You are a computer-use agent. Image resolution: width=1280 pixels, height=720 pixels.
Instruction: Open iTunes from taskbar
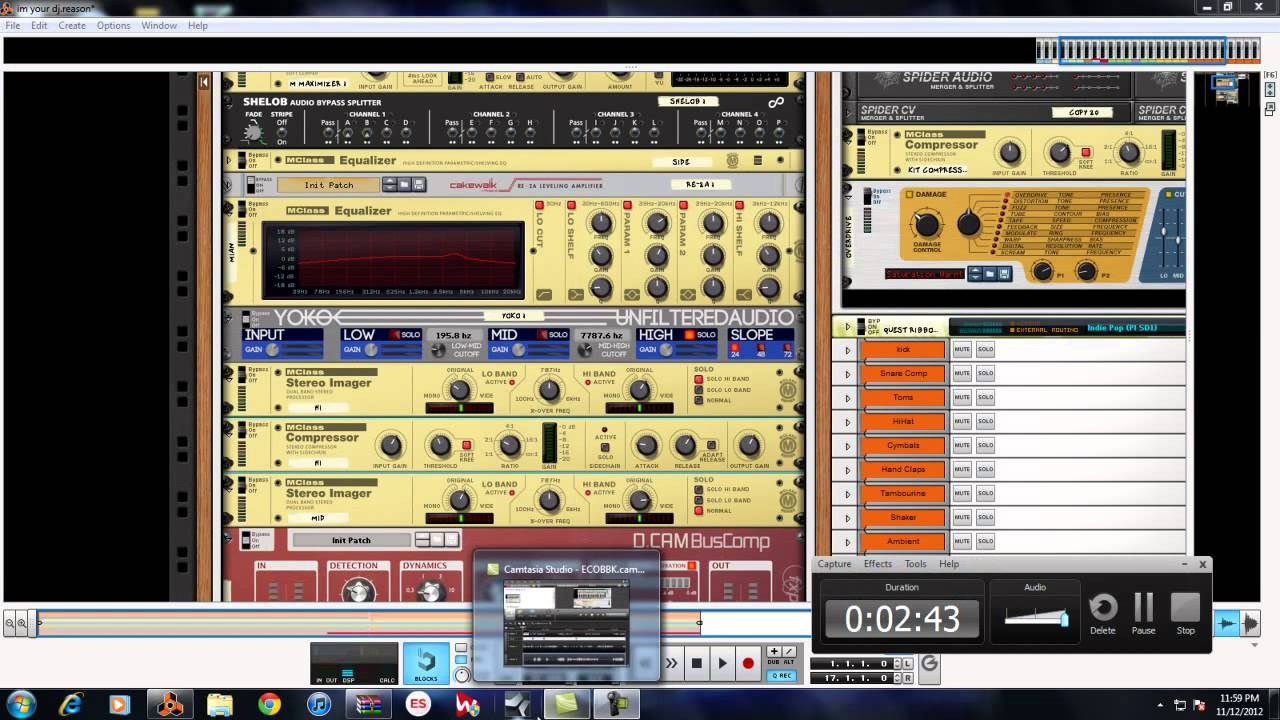coord(318,705)
